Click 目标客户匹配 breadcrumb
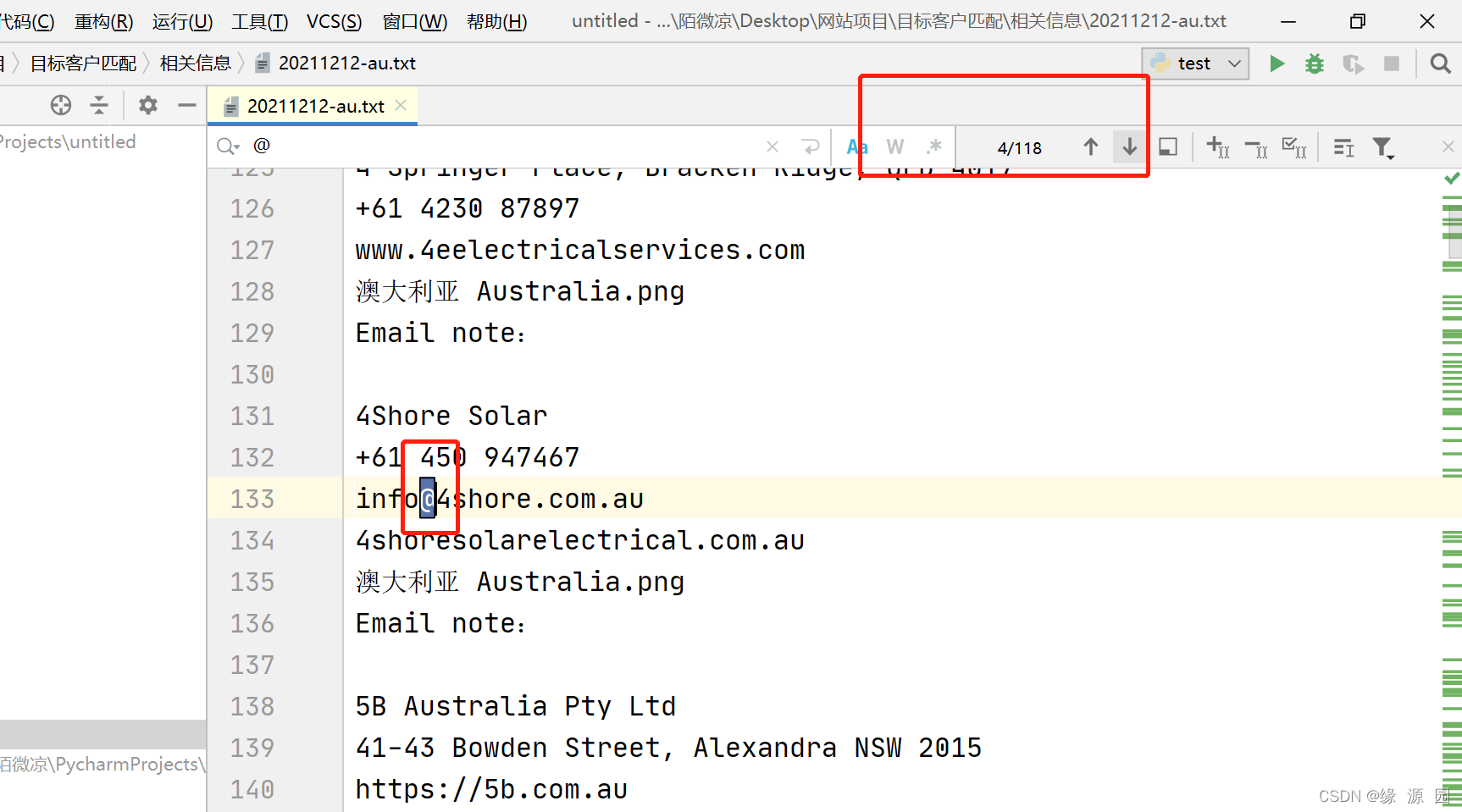This screenshot has height=812, width=1462. [x=83, y=64]
